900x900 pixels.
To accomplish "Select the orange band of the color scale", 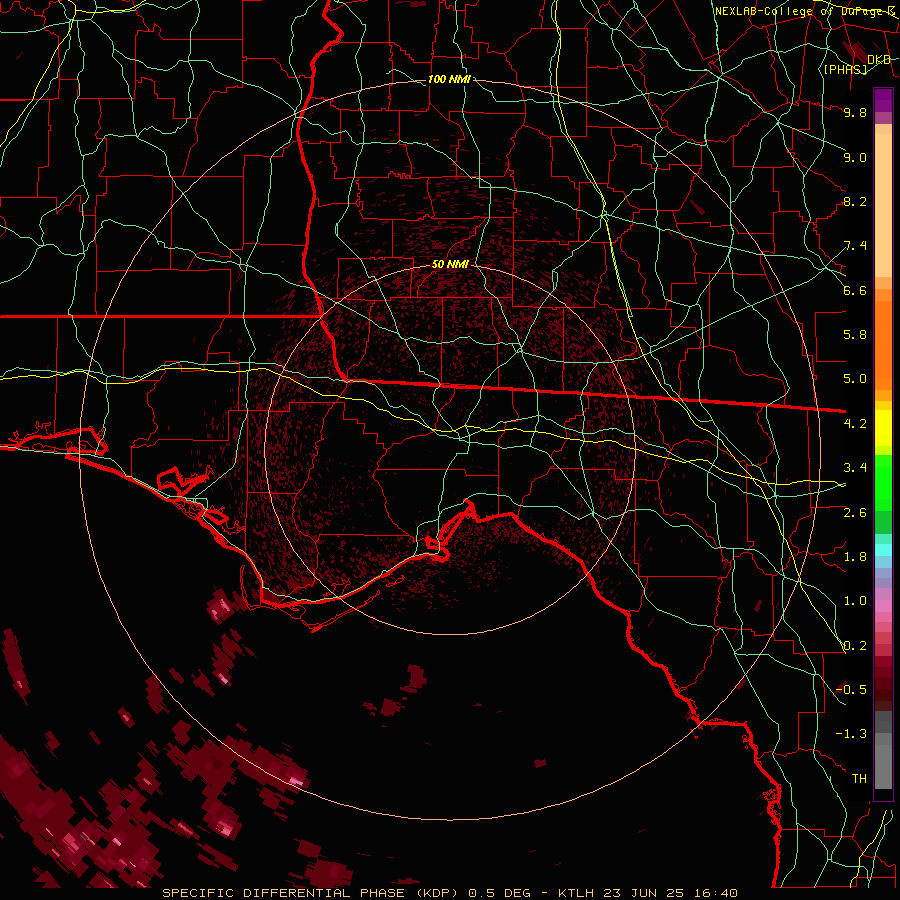I will click(x=883, y=344).
